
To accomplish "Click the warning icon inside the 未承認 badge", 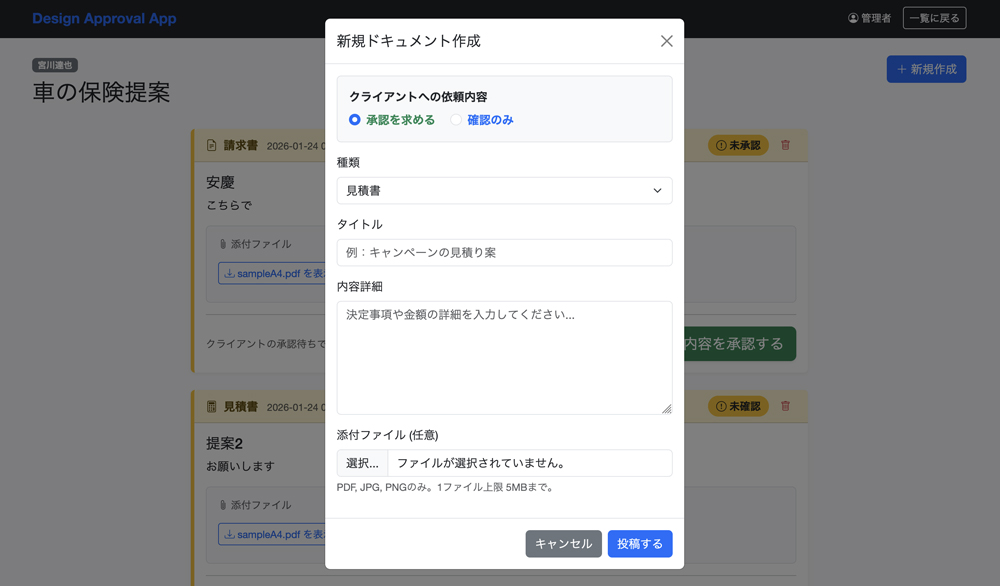I will [721, 145].
